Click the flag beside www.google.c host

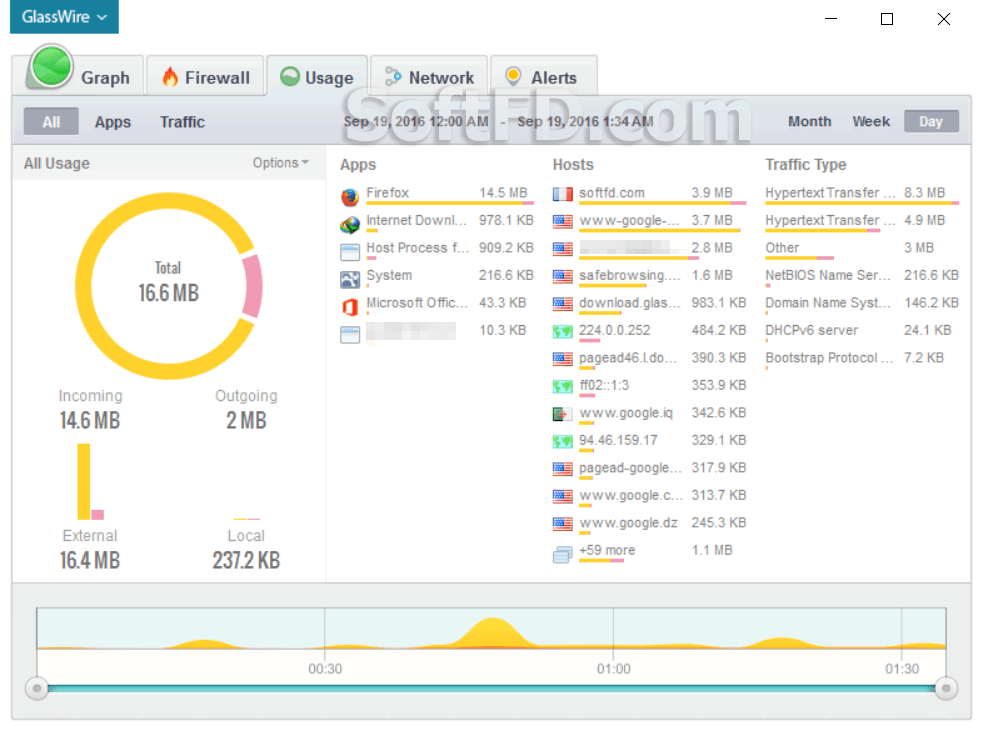[x=562, y=496]
